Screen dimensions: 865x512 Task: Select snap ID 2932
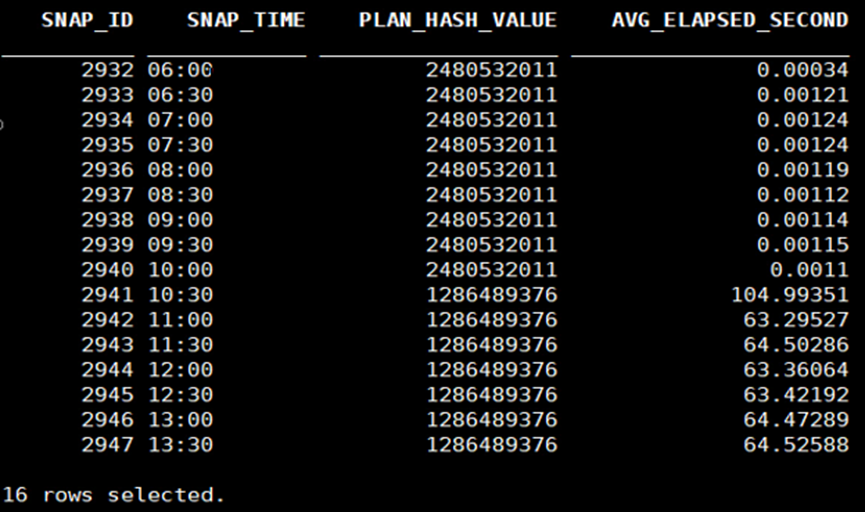(x=108, y=70)
